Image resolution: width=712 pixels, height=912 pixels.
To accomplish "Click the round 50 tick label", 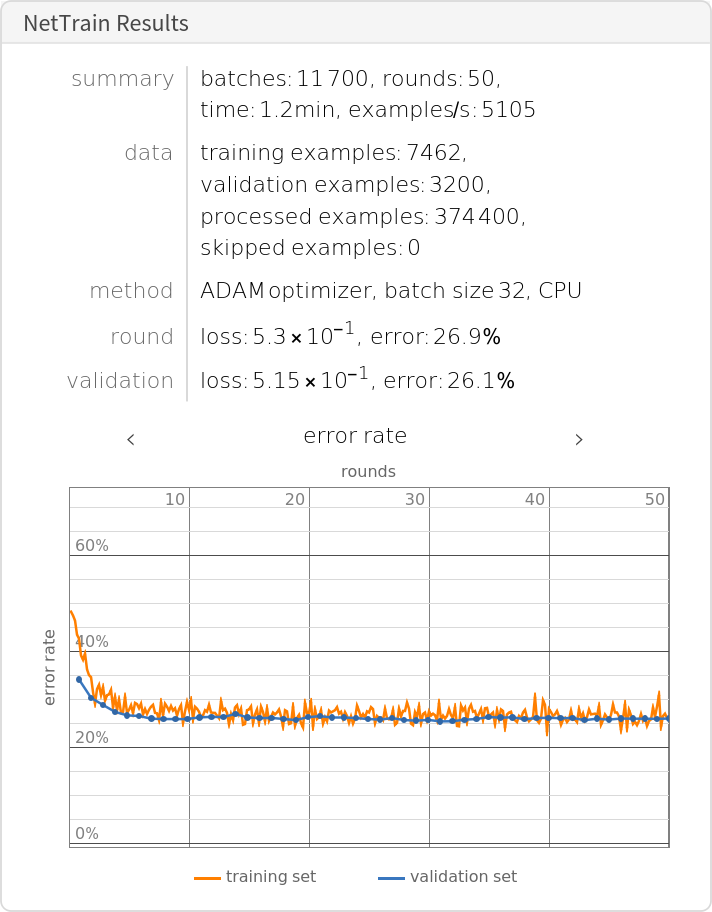I will (655, 499).
